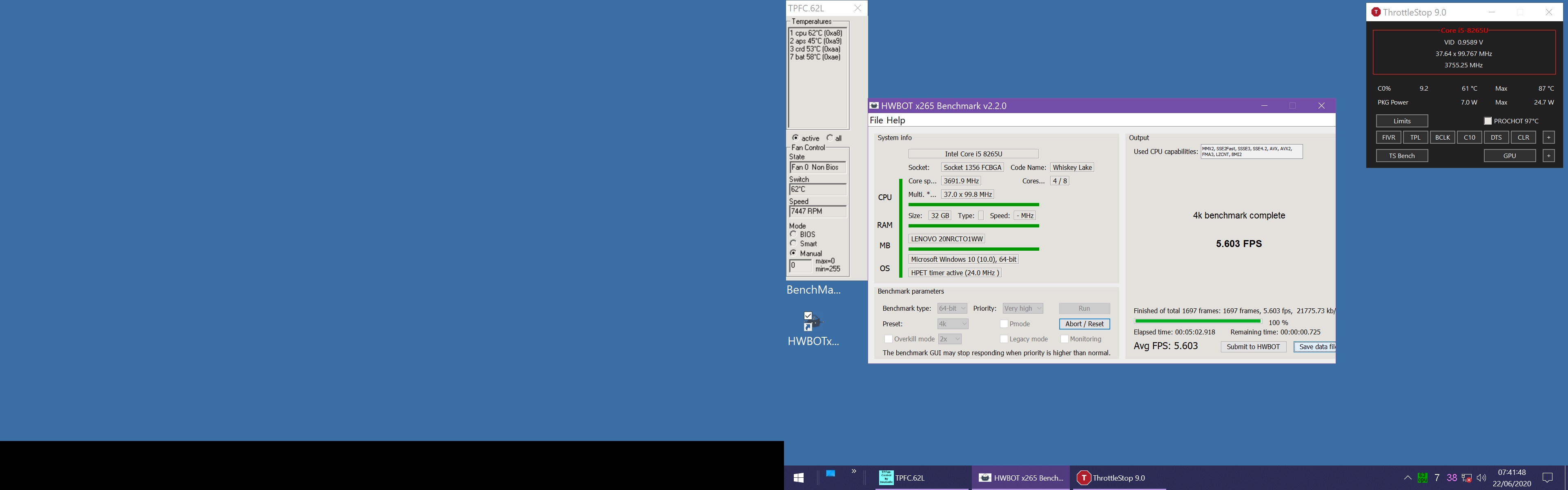Click the HWBOT window title bar icon
Image resolution: width=1568 pixels, height=490 pixels.
coord(874,106)
